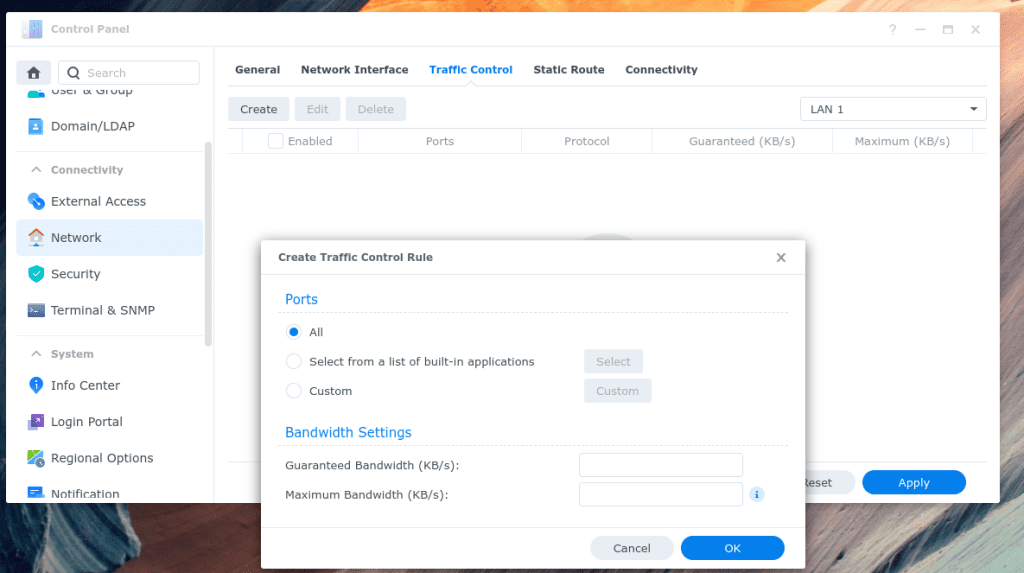This screenshot has height=573, width=1024.
Task: Click the Domain/LDAP icon
Action: (x=36, y=126)
